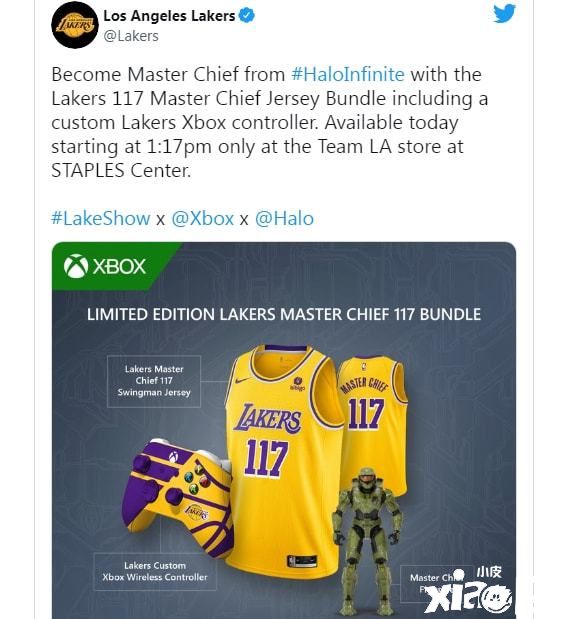Click the back jersey with MASTER CHIEF 117
Image resolution: width=567 pixels, height=619 pixels.
(373, 418)
